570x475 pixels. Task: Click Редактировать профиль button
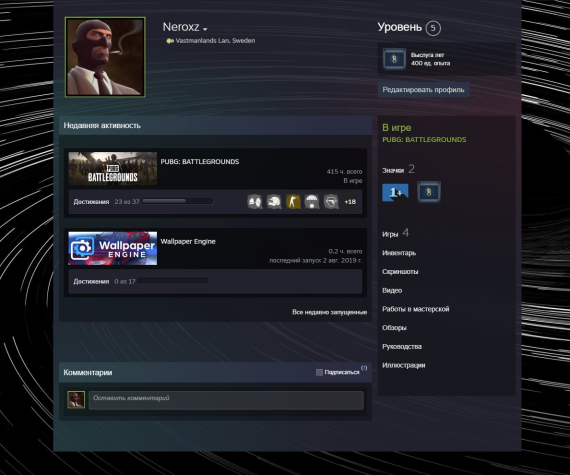424,89
